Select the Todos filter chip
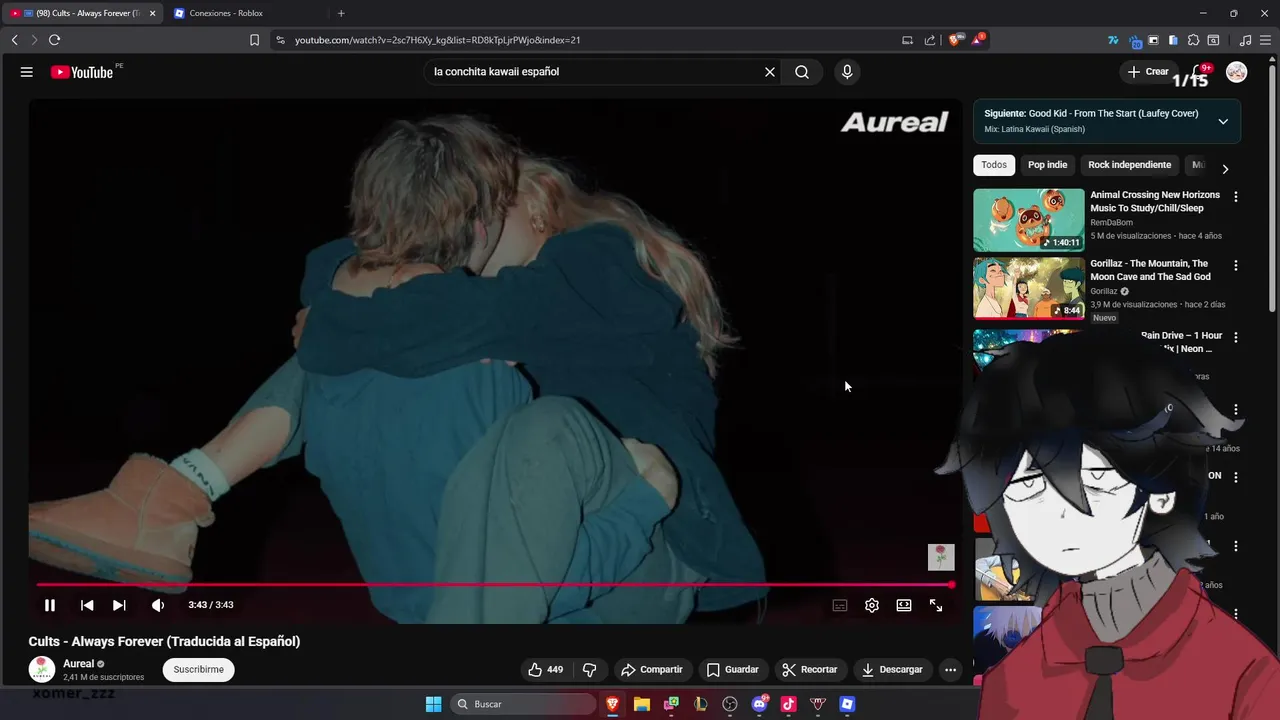The height and width of the screenshot is (720, 1280). (994, 165)
